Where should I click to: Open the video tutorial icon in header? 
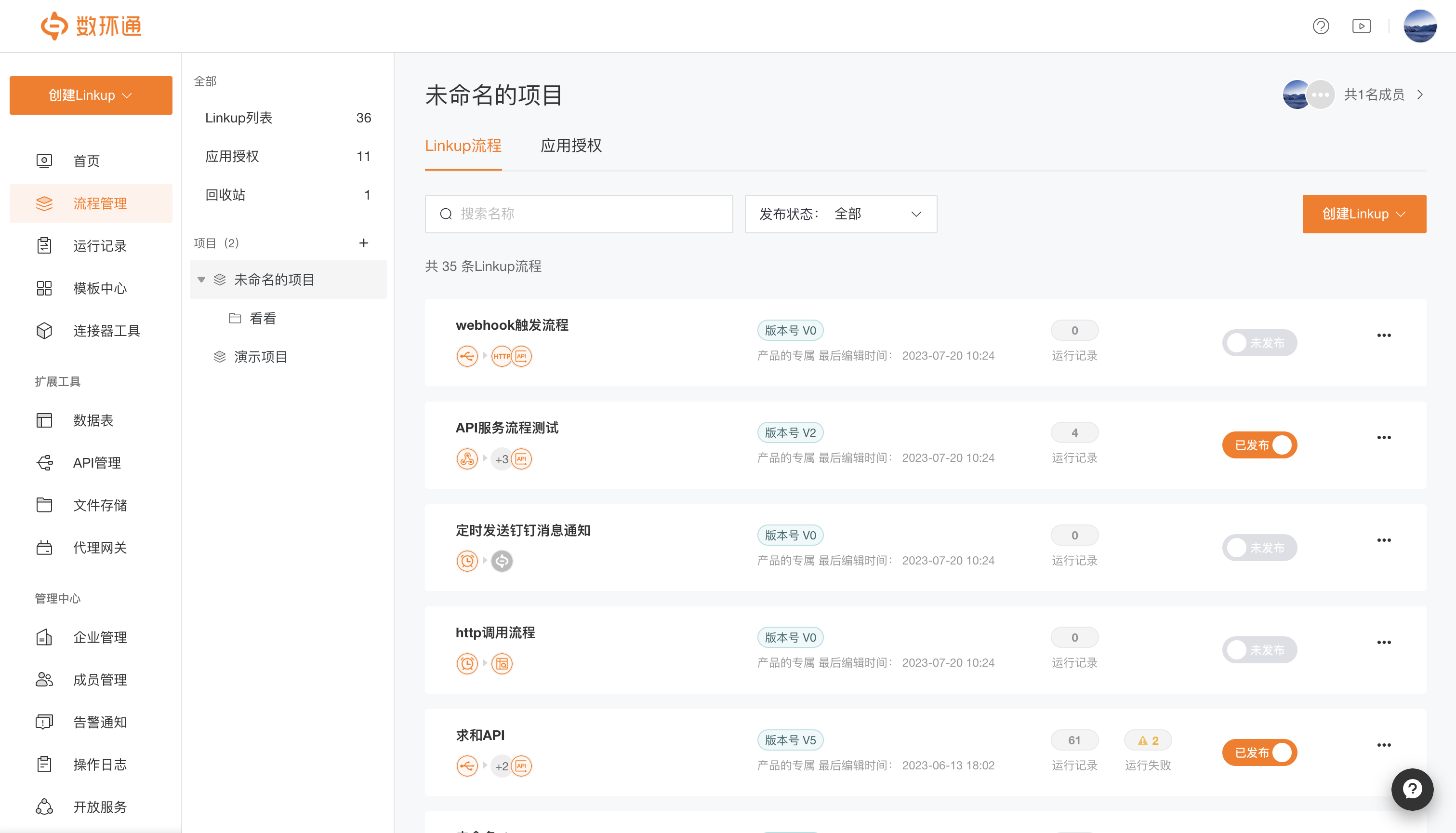[x=1361, y=26]
